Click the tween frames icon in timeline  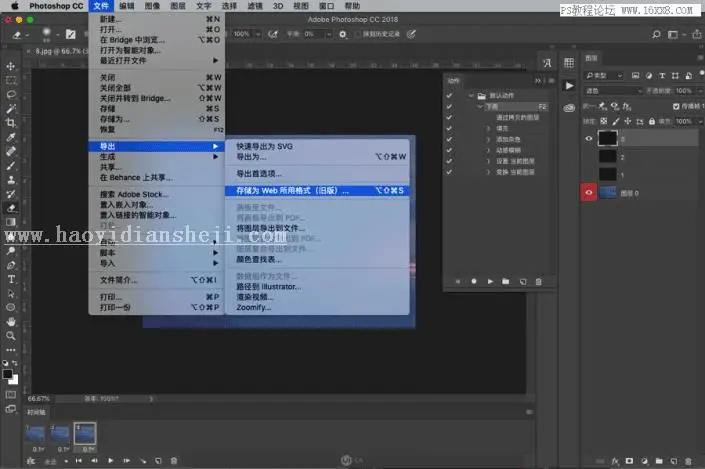click(143, 460)
